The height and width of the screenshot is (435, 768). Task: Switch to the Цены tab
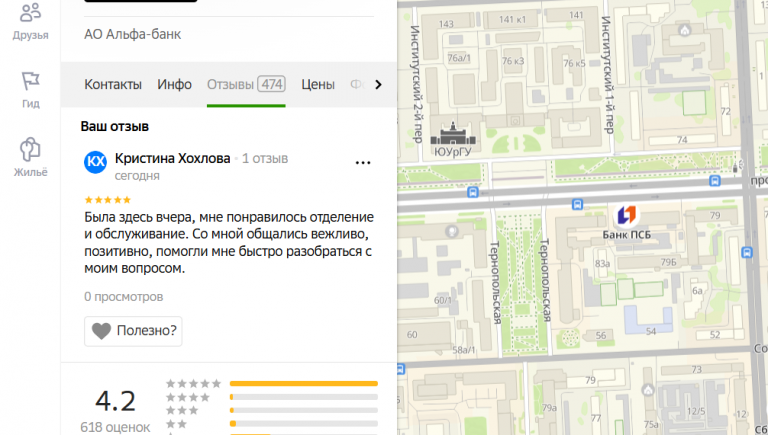coord(318,84)
